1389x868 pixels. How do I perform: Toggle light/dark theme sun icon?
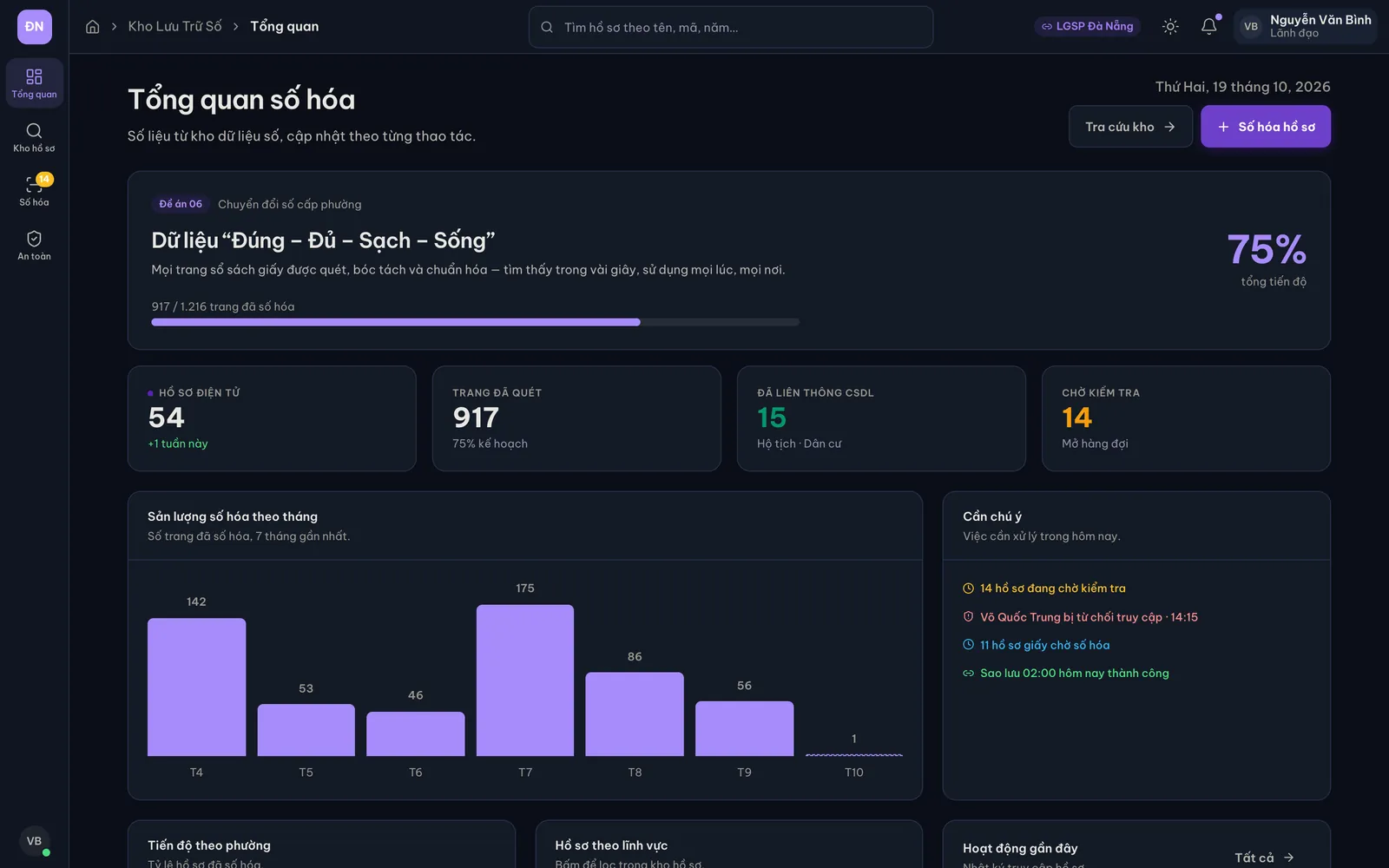(x=1170, y=27)
